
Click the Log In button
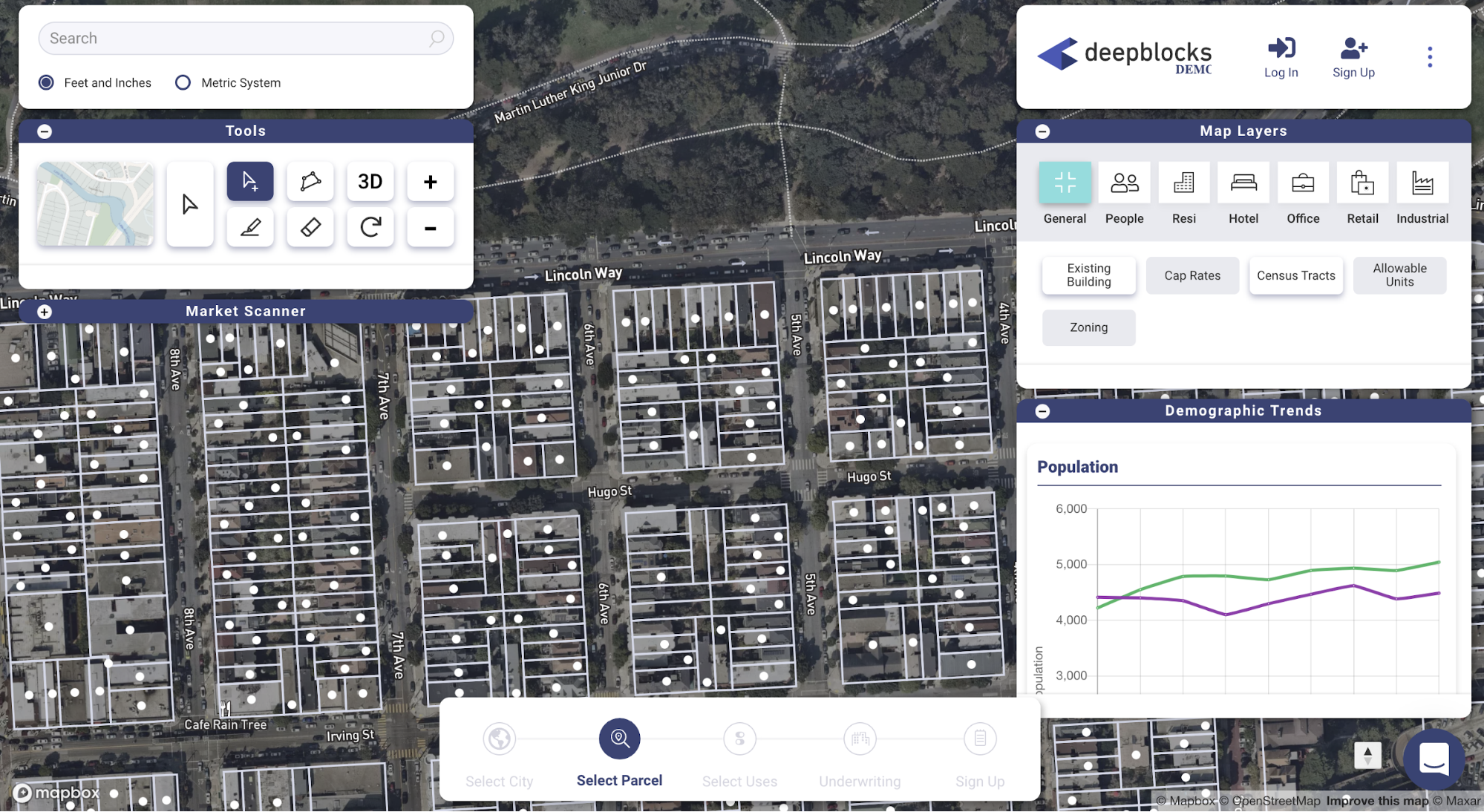(1281, 57)
